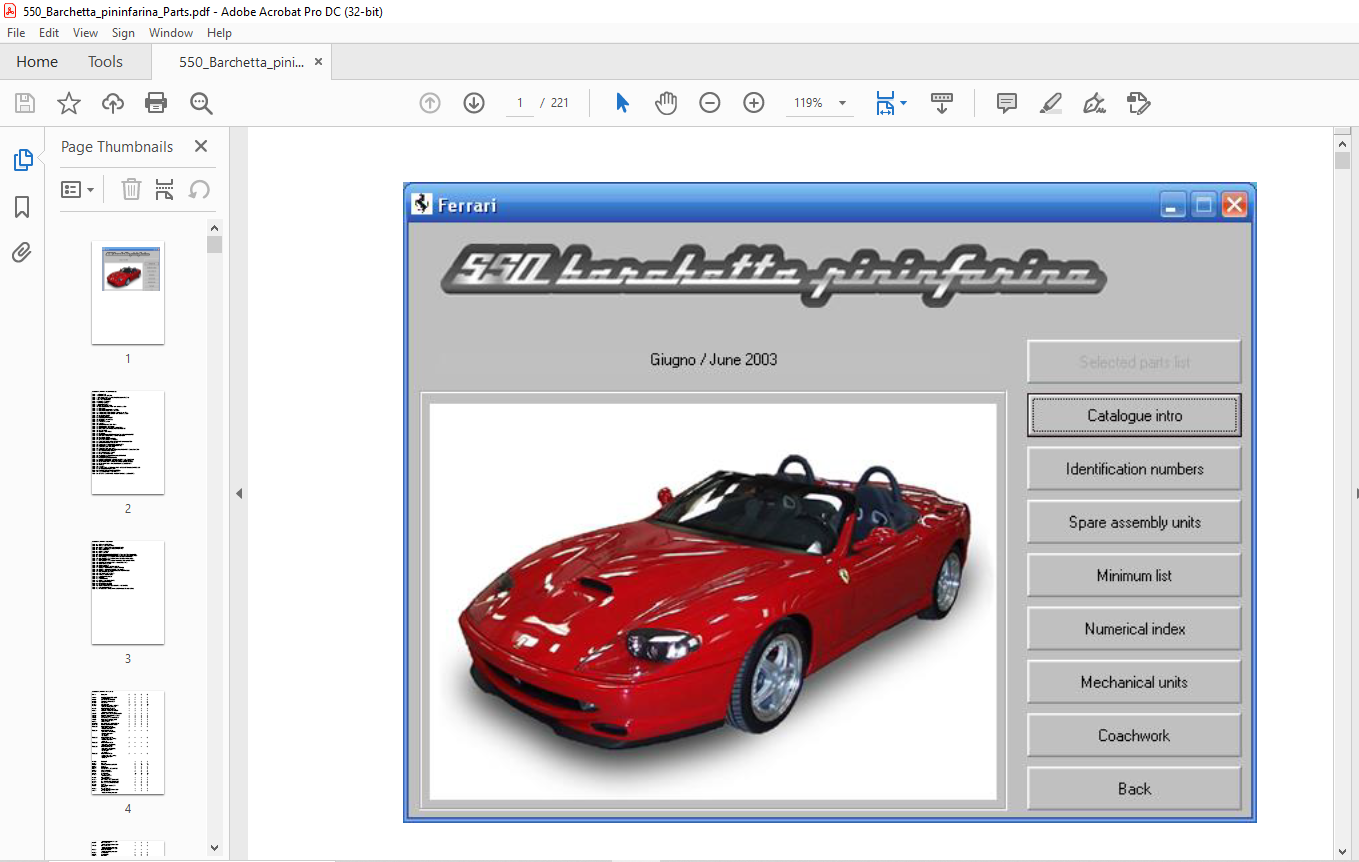This screenshot has height=862, width=1359.
Task: Open the Sign menu
Action: (123, 33)
